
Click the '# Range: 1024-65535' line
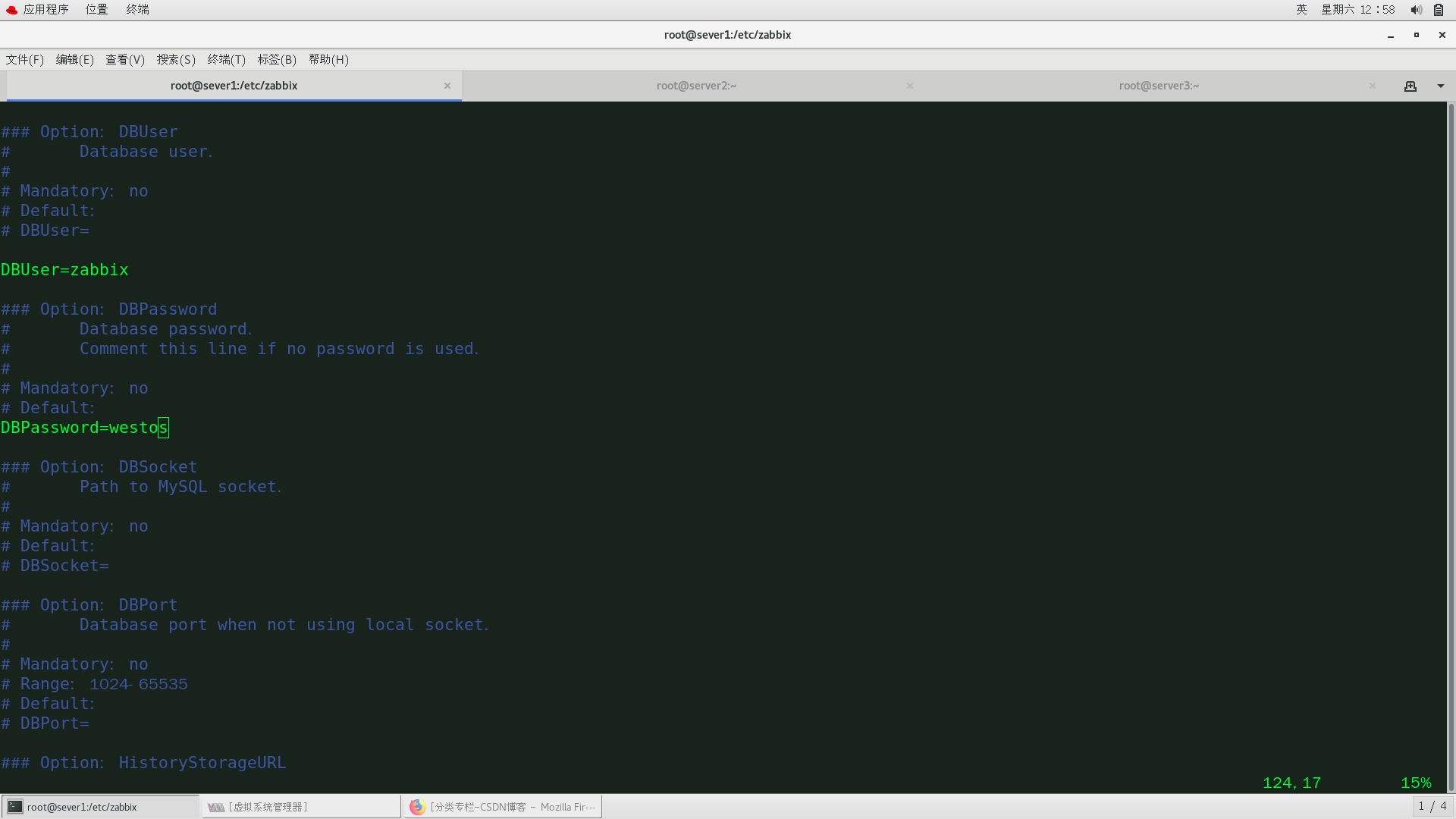pos(94,684)
